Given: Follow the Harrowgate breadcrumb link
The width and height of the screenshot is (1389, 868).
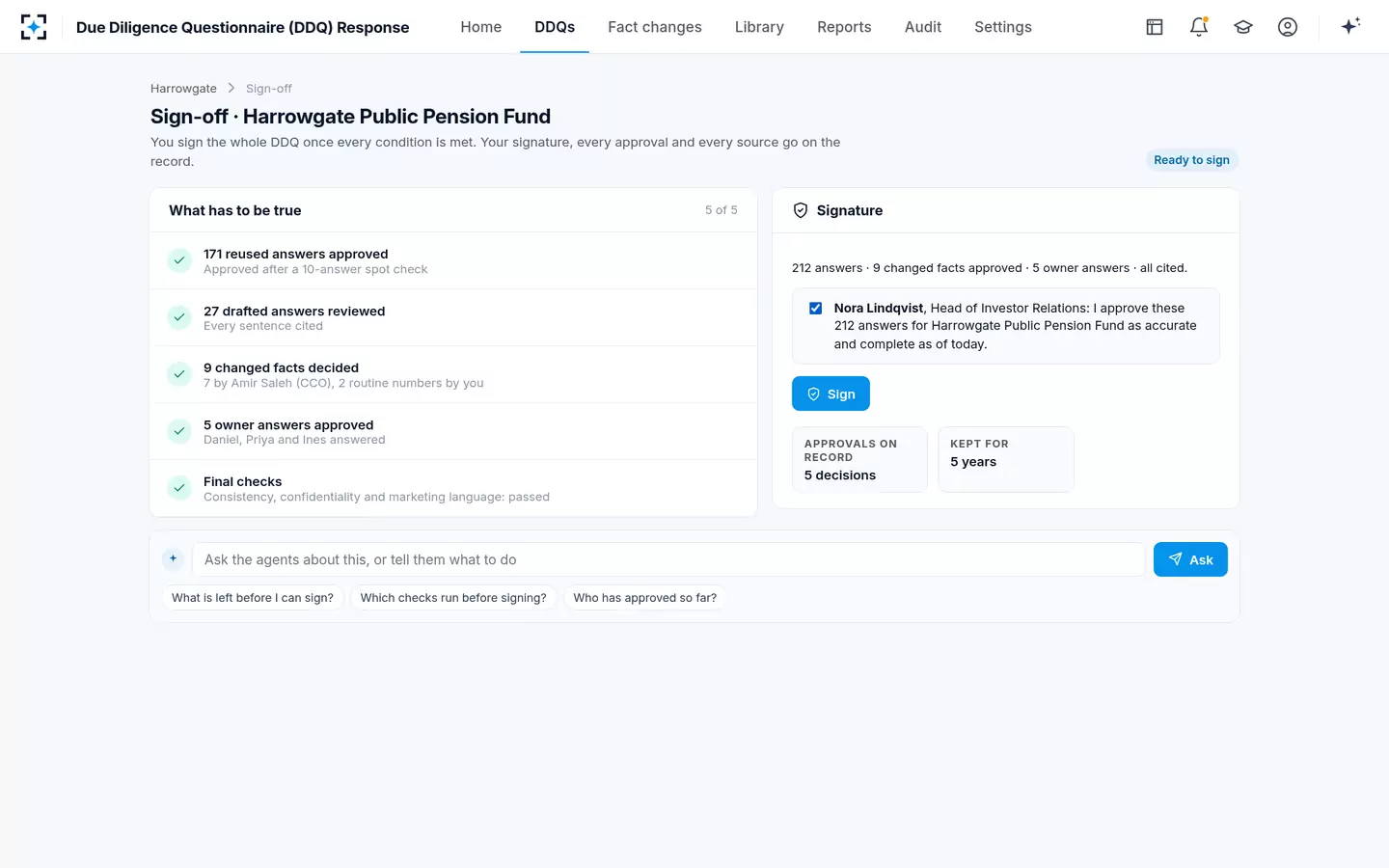Looking at the screenshot, I should 183,89.
